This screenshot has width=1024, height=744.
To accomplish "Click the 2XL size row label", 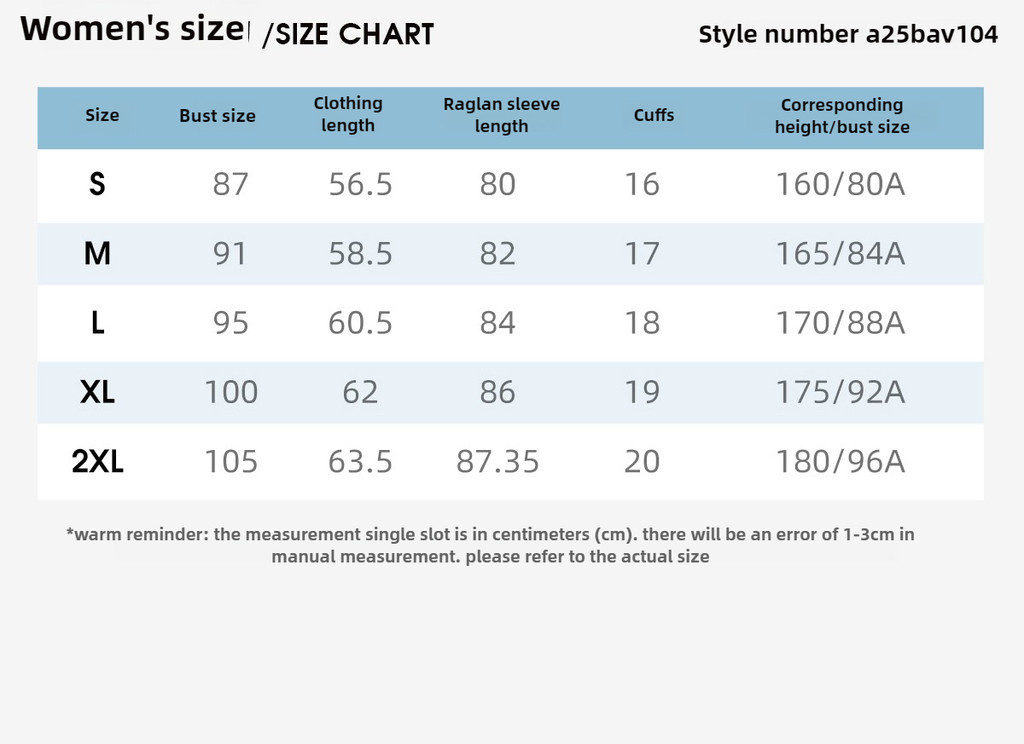I will [97, 461].
